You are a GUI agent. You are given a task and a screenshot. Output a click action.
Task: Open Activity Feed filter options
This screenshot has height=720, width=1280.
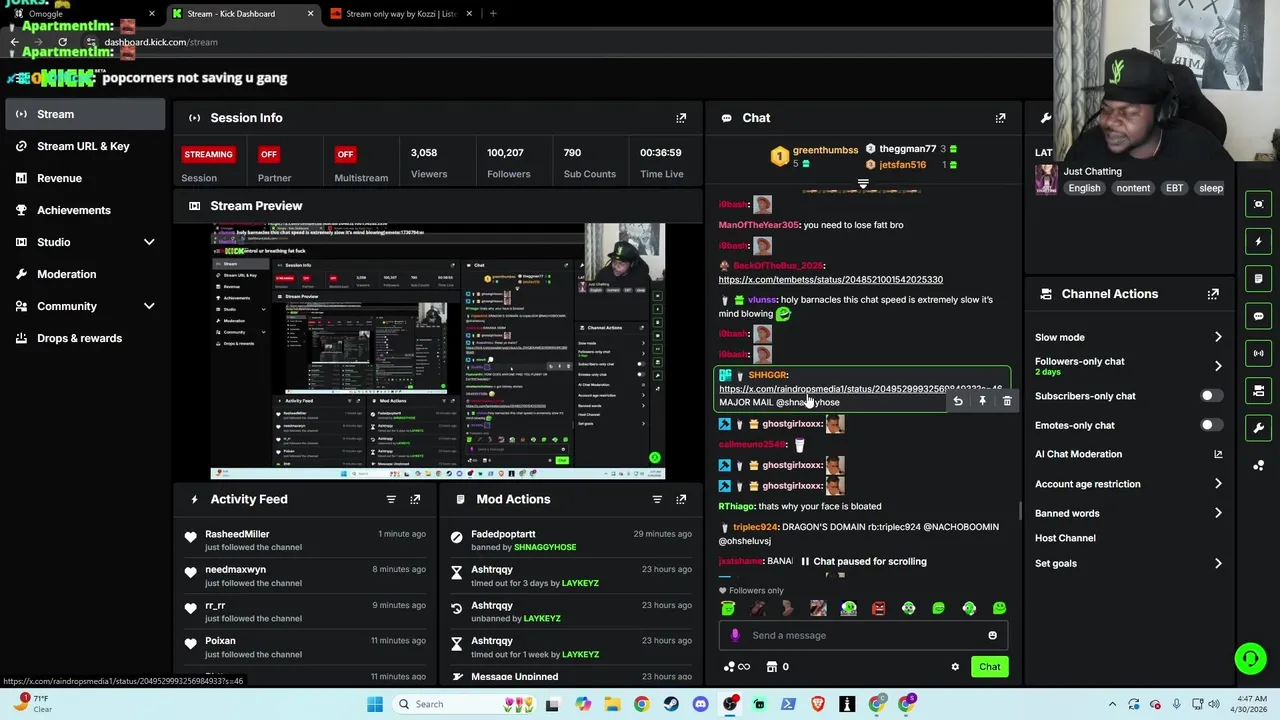[391, 499]
